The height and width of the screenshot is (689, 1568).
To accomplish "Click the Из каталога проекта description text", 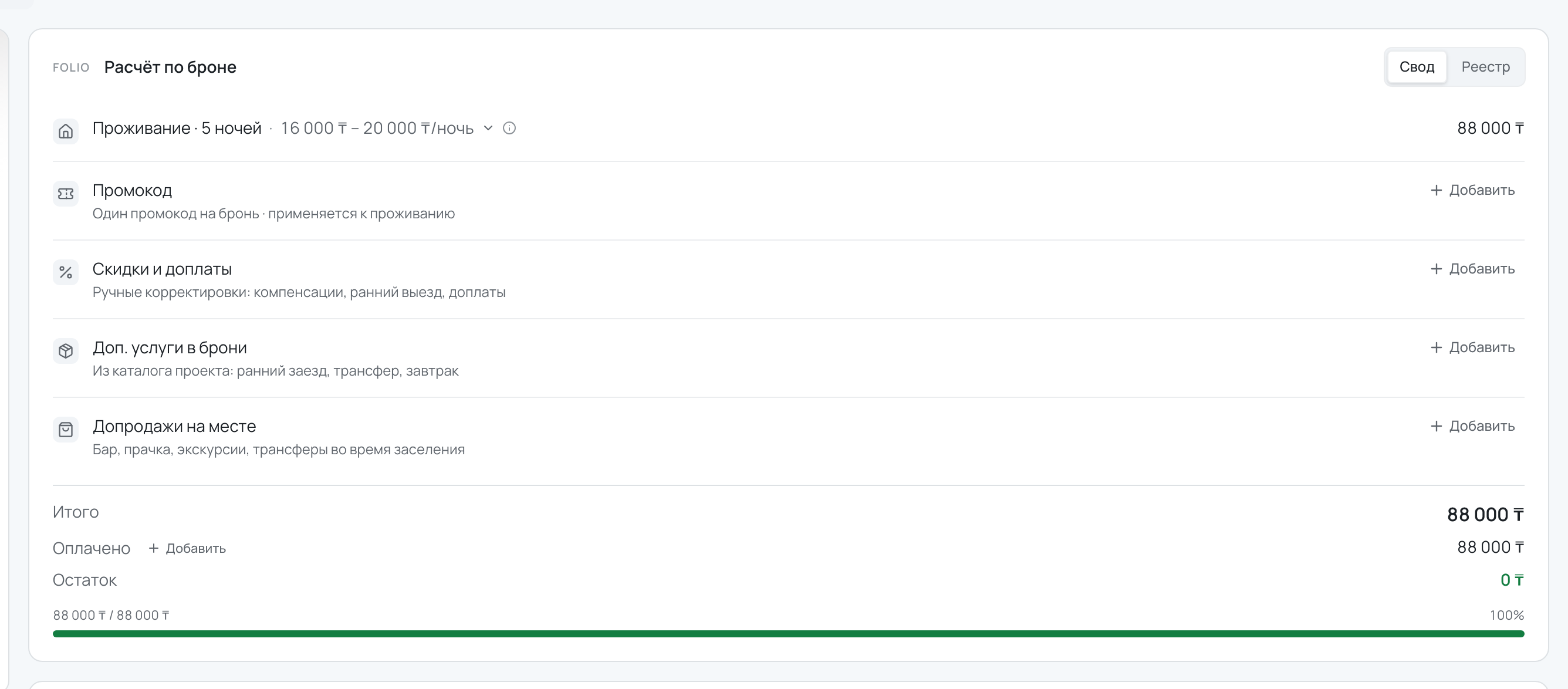I will [x=276, y=370].
